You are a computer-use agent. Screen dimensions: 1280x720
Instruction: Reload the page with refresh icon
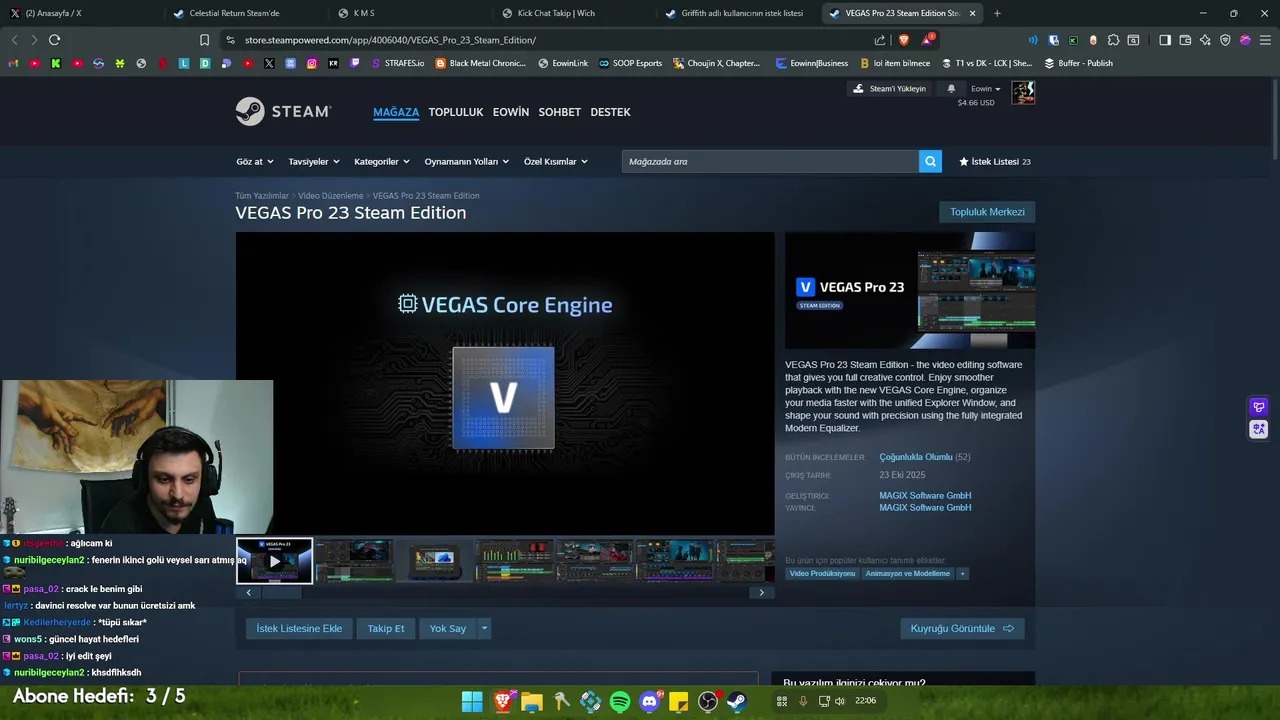pos(54,40)
